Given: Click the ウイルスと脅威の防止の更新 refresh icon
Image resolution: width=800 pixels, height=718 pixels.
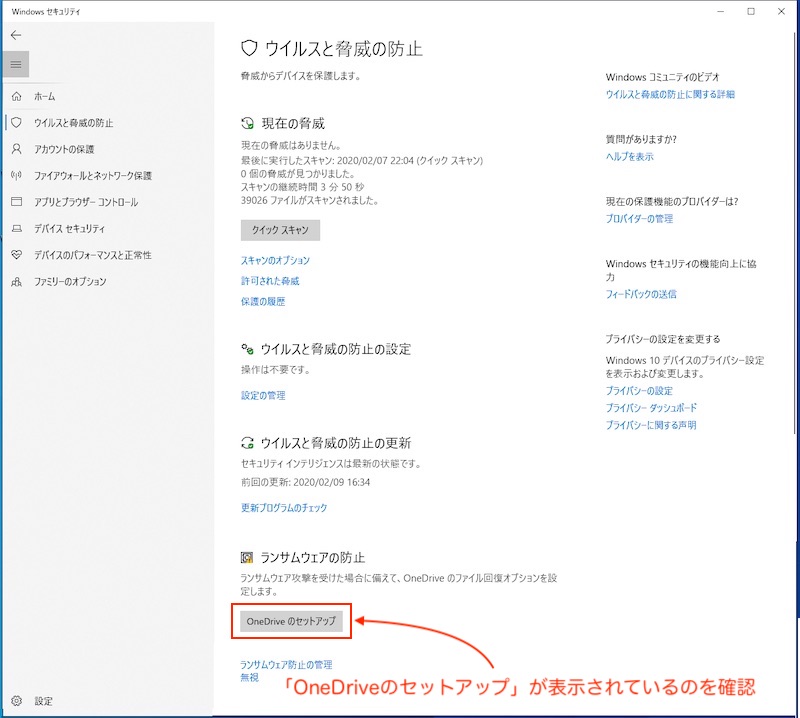Looking at the screenshot, I should (247, 442).
